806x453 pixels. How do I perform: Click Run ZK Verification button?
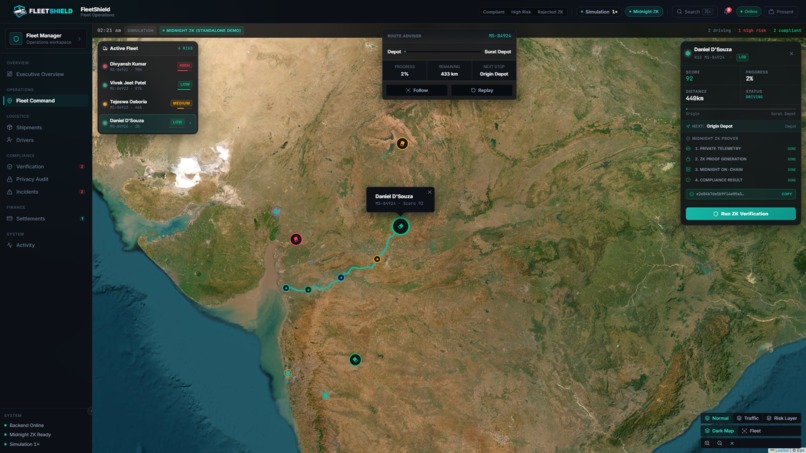point(740,214)
